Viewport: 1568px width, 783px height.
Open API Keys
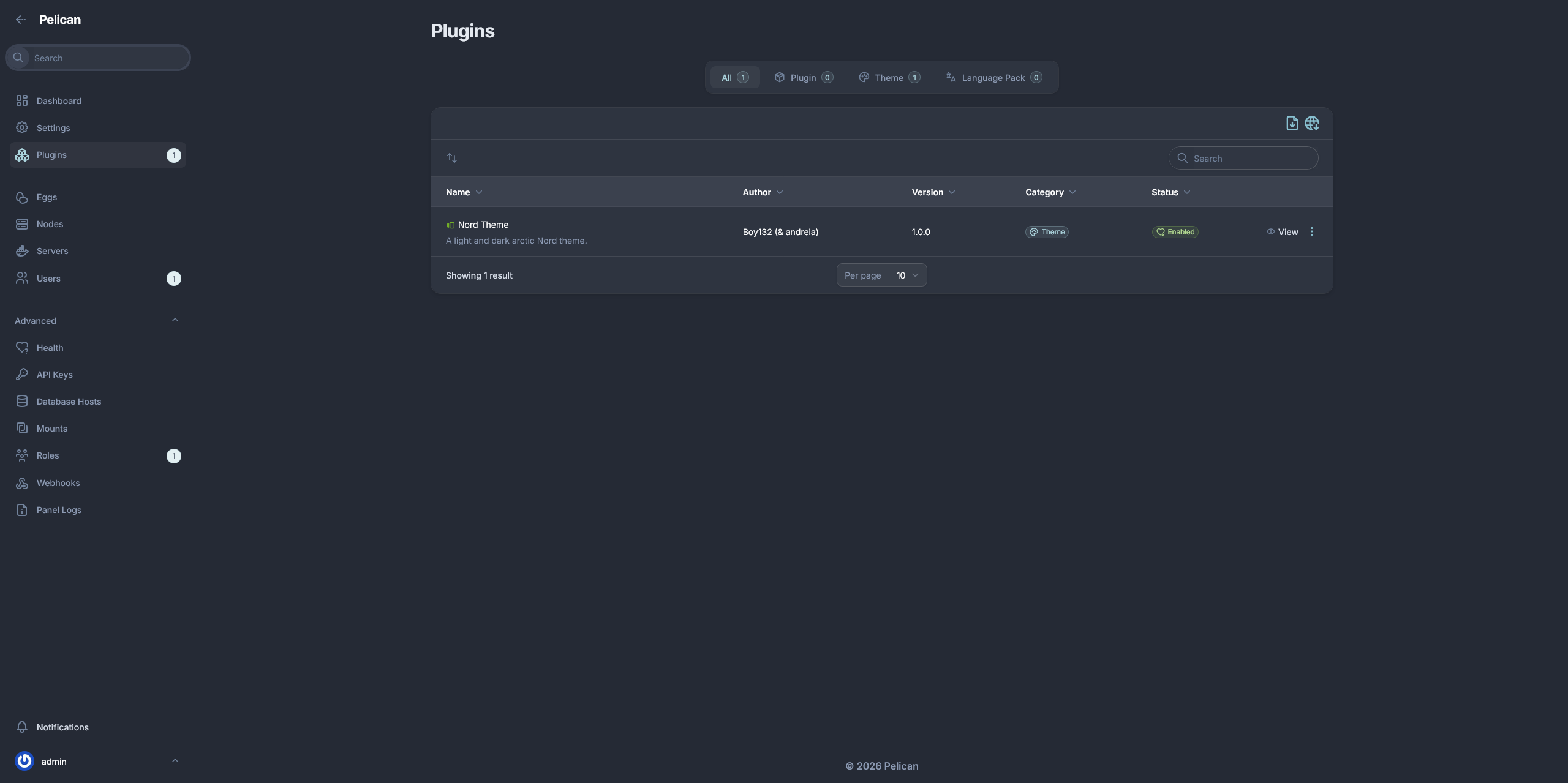pos(98,374)
